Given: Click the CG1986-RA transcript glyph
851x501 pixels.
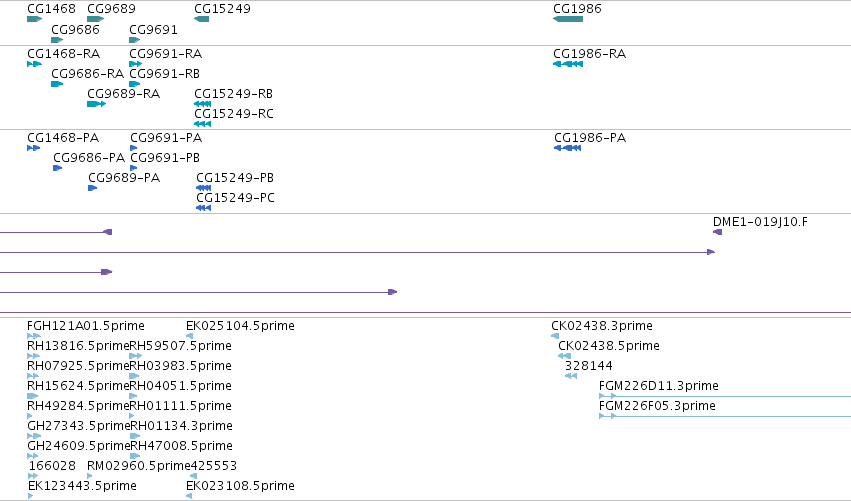Looking at the screenshot, I should point(568,64).
